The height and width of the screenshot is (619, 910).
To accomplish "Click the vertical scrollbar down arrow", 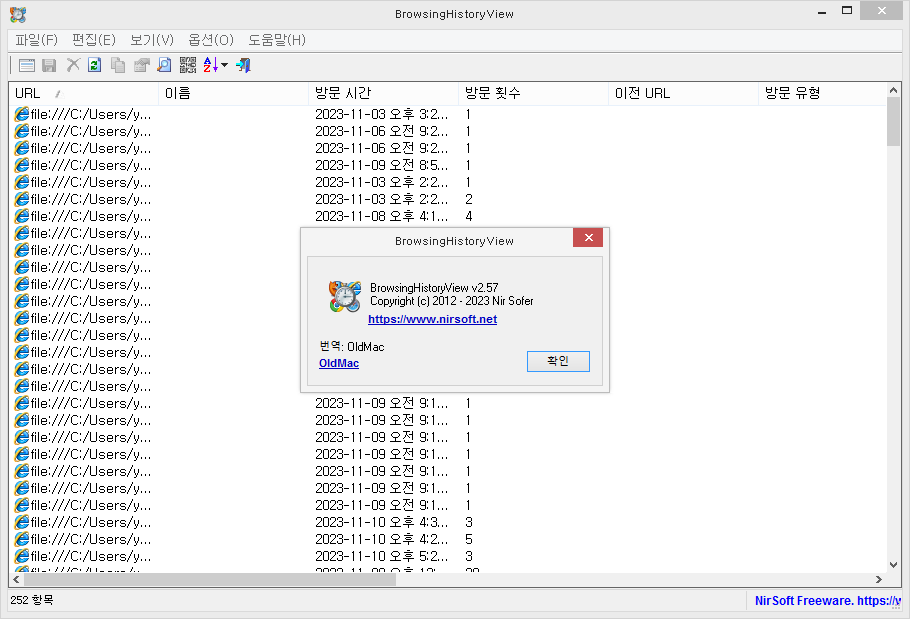I will click(x=893, y=564).
